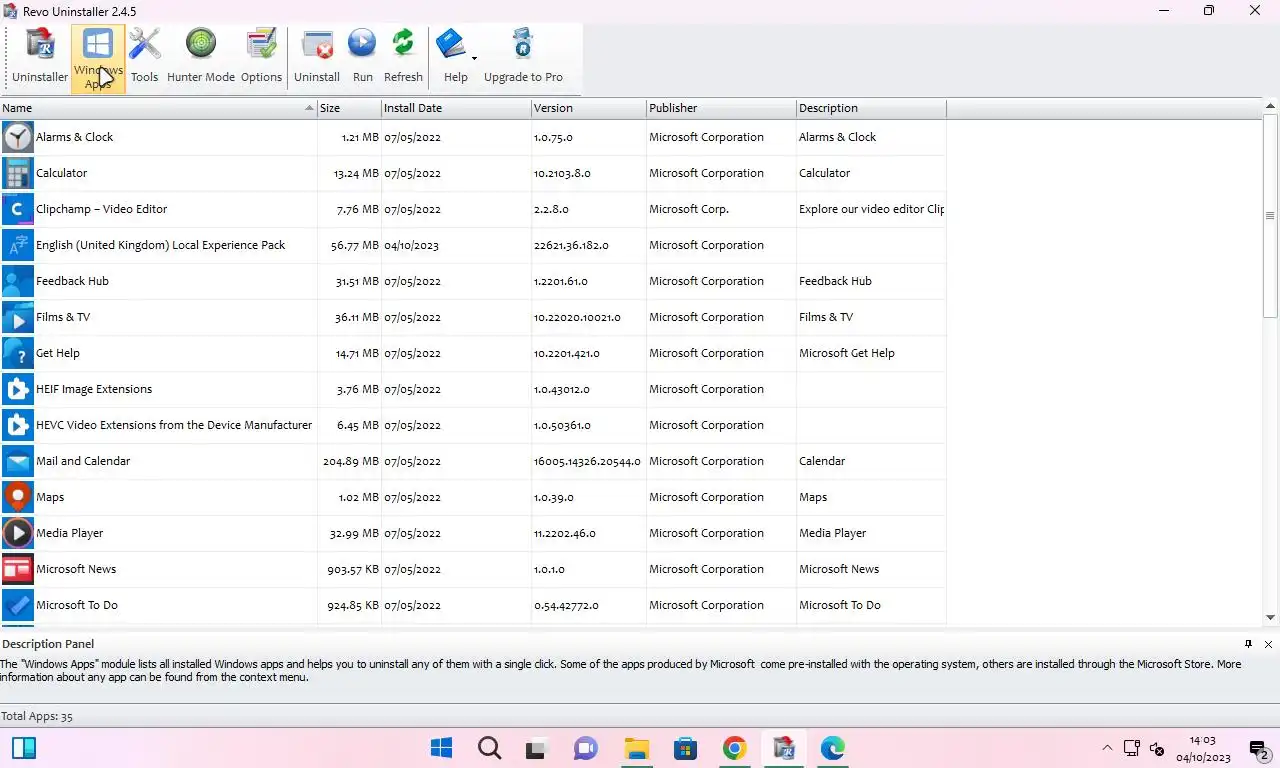Click version 0.54.42772.0 cell

[566, 605]
